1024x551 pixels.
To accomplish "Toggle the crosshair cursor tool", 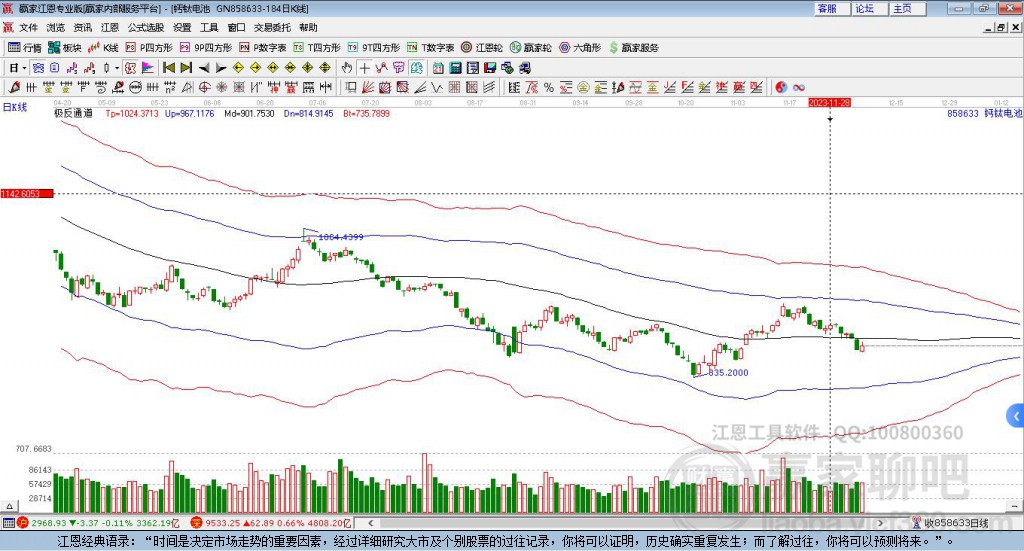I will click(364, 68).
